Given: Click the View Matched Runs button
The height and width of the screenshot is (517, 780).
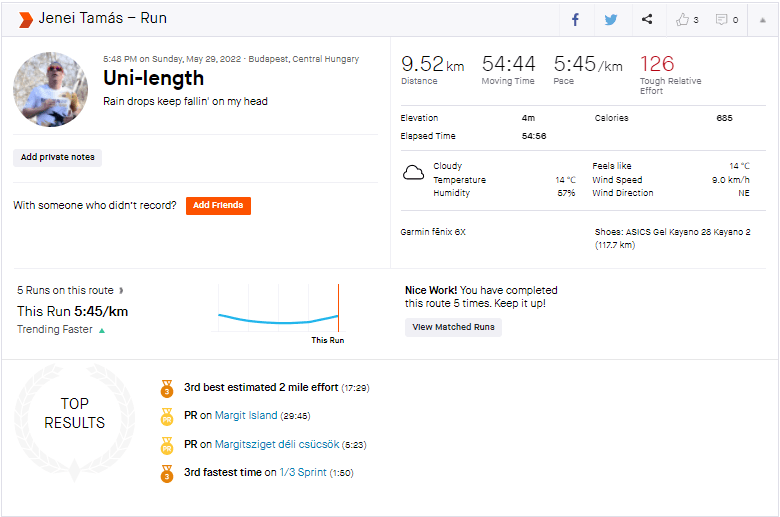Looking at the screenshot, I should point(453,327).
